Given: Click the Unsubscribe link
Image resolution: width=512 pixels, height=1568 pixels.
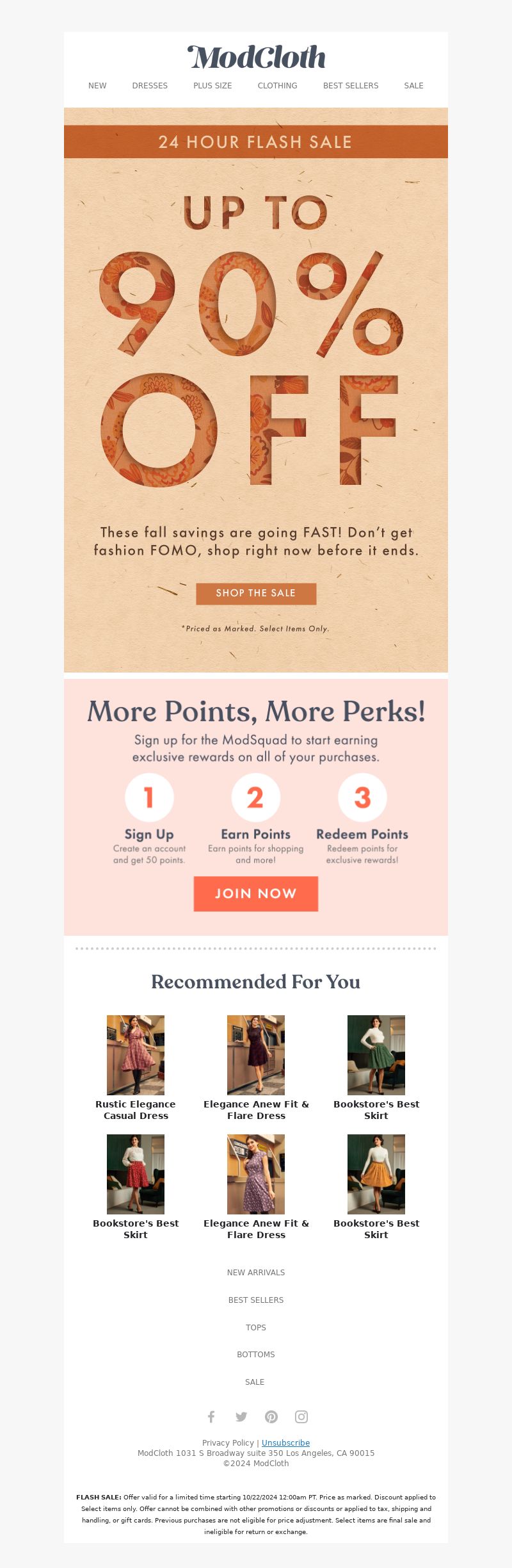Looking at the screenshot, I should [285, 1442].
